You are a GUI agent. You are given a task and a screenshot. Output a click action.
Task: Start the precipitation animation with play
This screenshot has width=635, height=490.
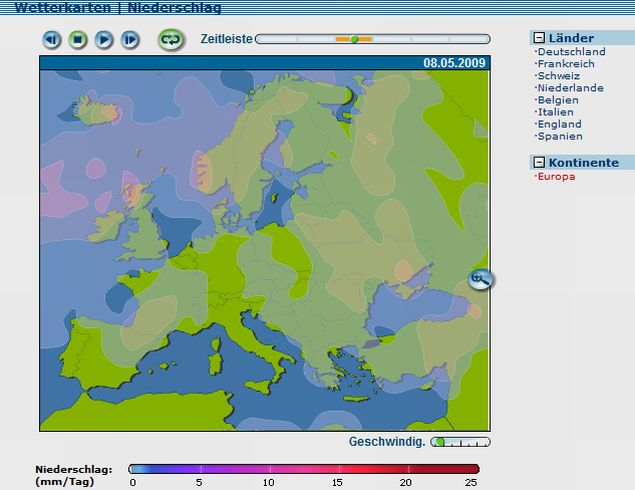click(x=104, y=40)
